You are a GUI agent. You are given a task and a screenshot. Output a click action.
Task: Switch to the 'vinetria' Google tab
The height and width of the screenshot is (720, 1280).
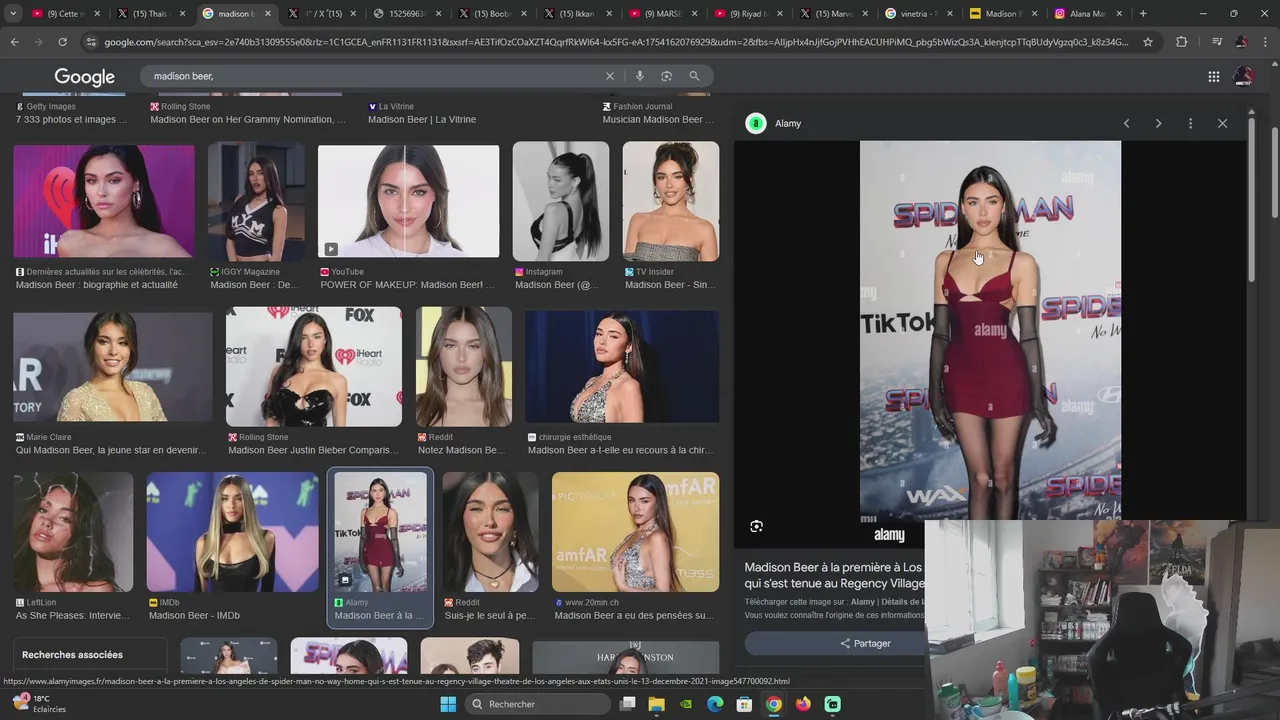click(919, 14)
